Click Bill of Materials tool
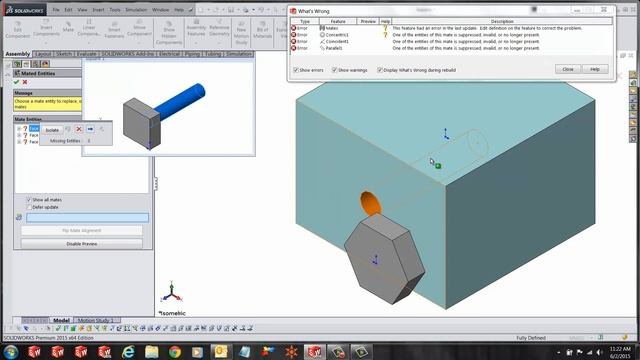Screen dimensions: 640x360 [262, 29]
